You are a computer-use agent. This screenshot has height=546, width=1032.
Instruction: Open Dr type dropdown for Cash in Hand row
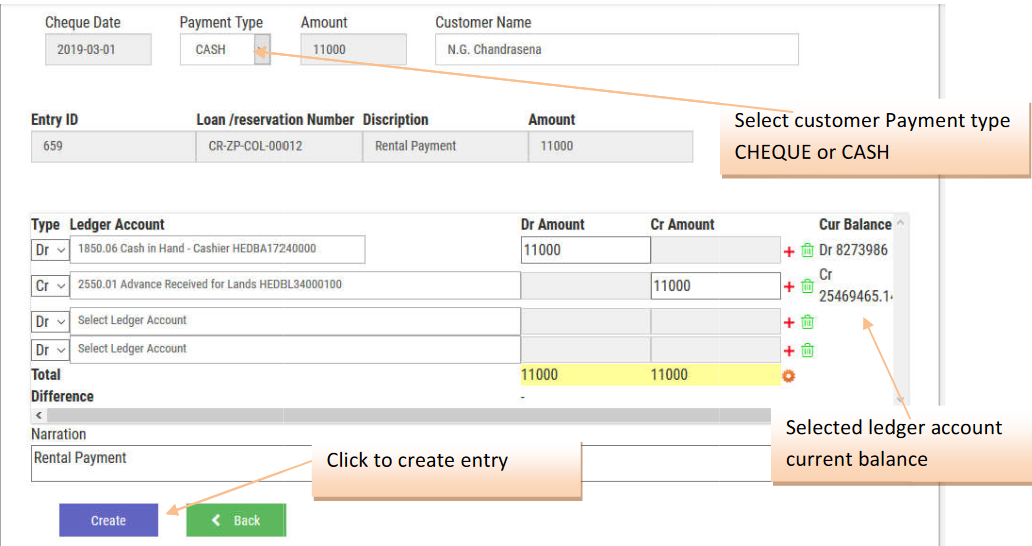pyautogui.click(x=50, y=250)
